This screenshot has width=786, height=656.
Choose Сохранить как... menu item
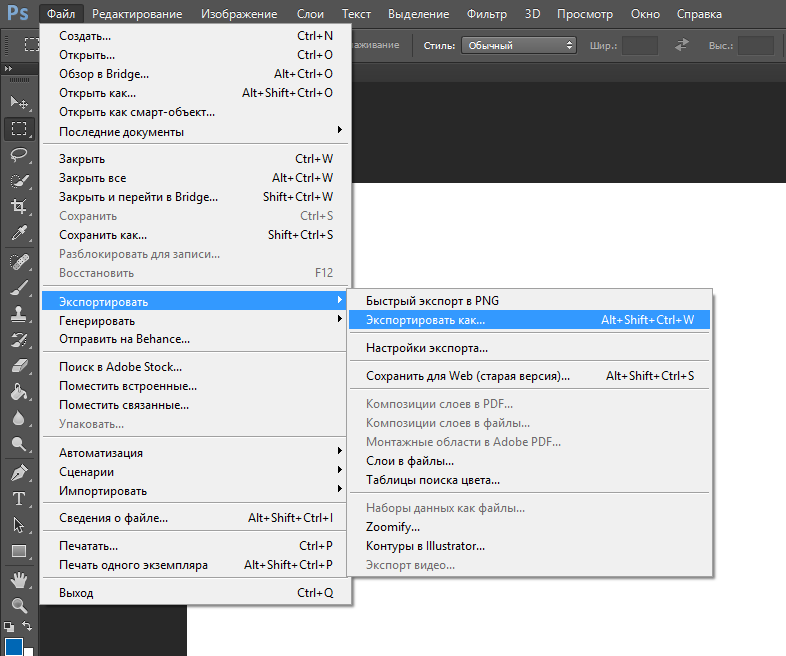pyautogui.click(x=195, y=235)
